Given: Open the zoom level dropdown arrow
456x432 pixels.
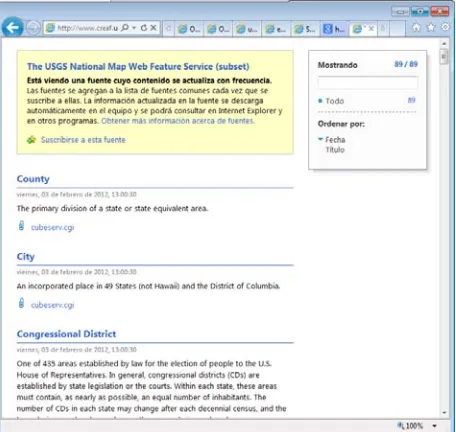Looking at the screenshot, I should (435, 426).
